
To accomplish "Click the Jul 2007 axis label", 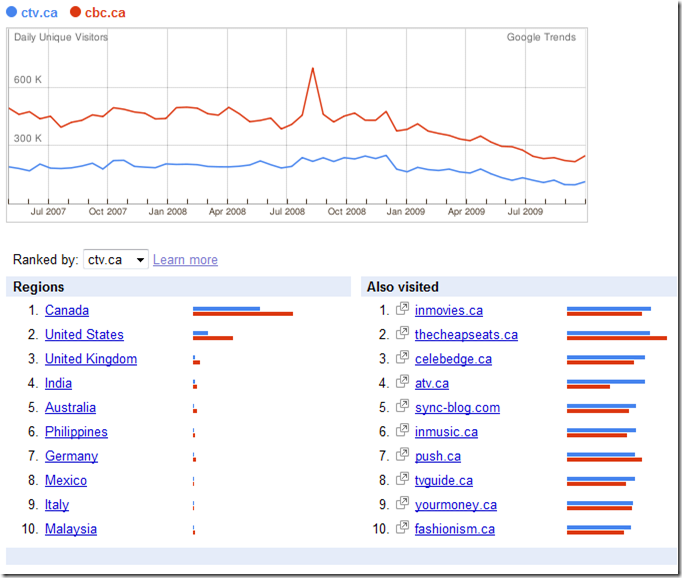I will click(x=48, y=212).
